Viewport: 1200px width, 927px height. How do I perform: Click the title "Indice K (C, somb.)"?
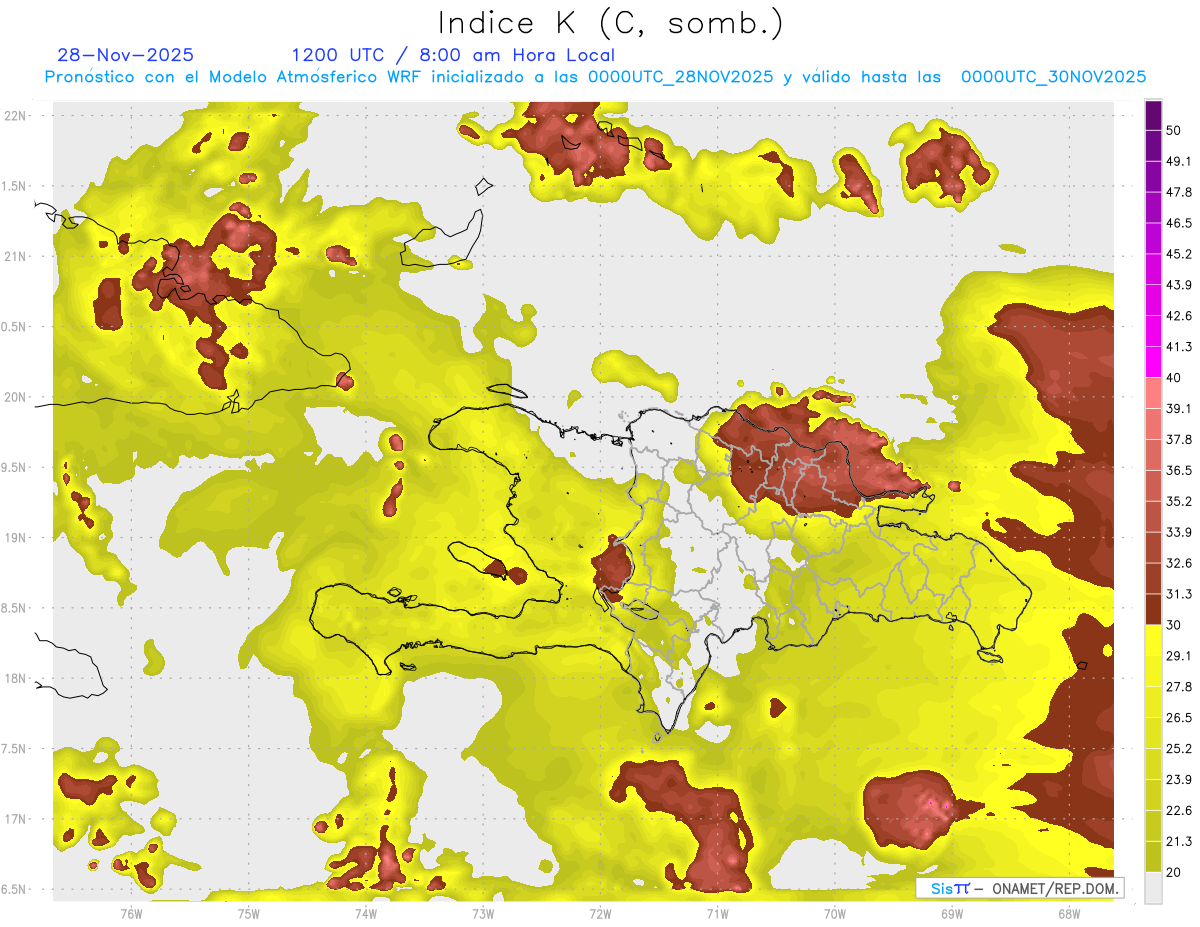pos(610,23)
